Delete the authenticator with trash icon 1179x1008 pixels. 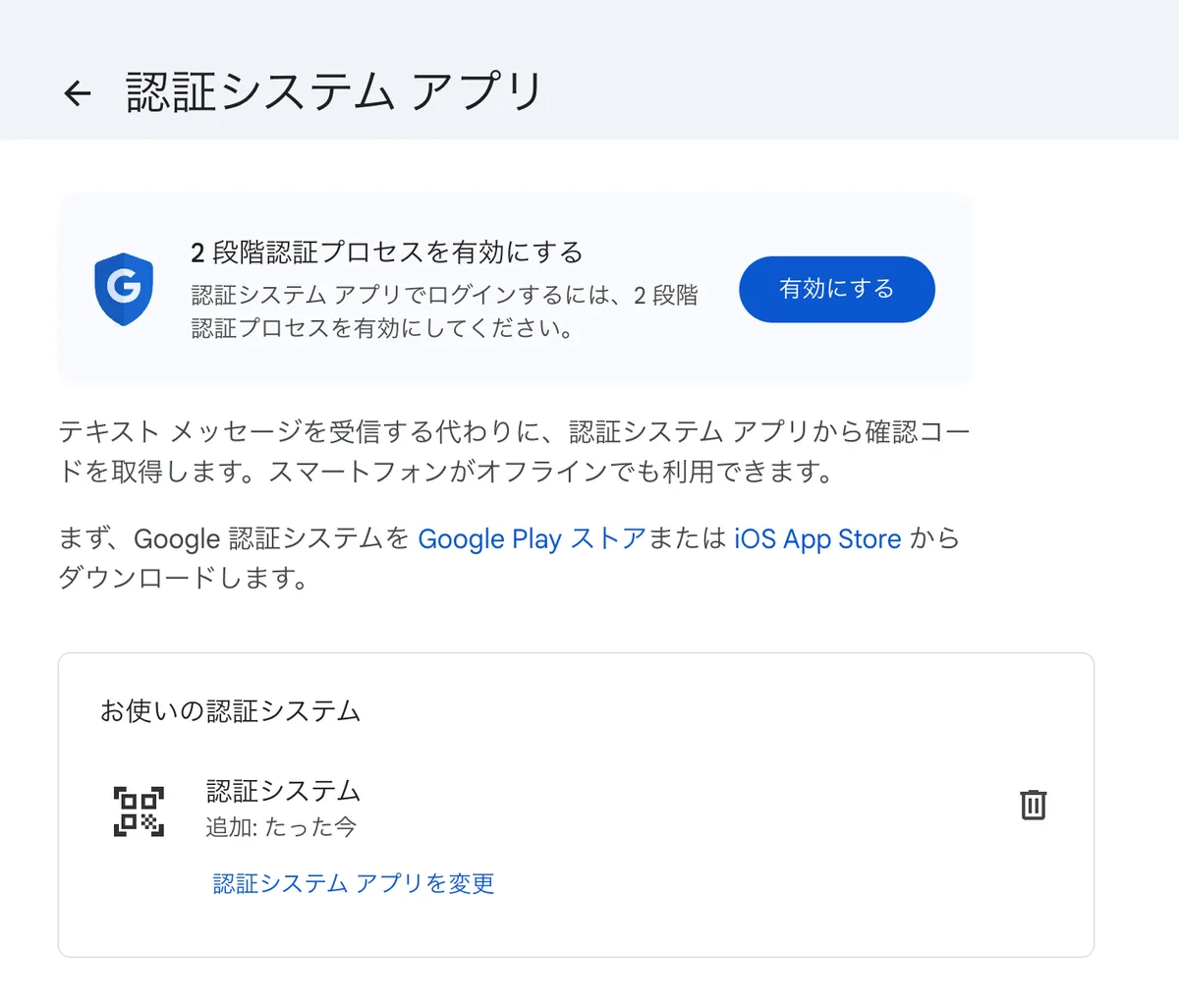[1033, 805]
